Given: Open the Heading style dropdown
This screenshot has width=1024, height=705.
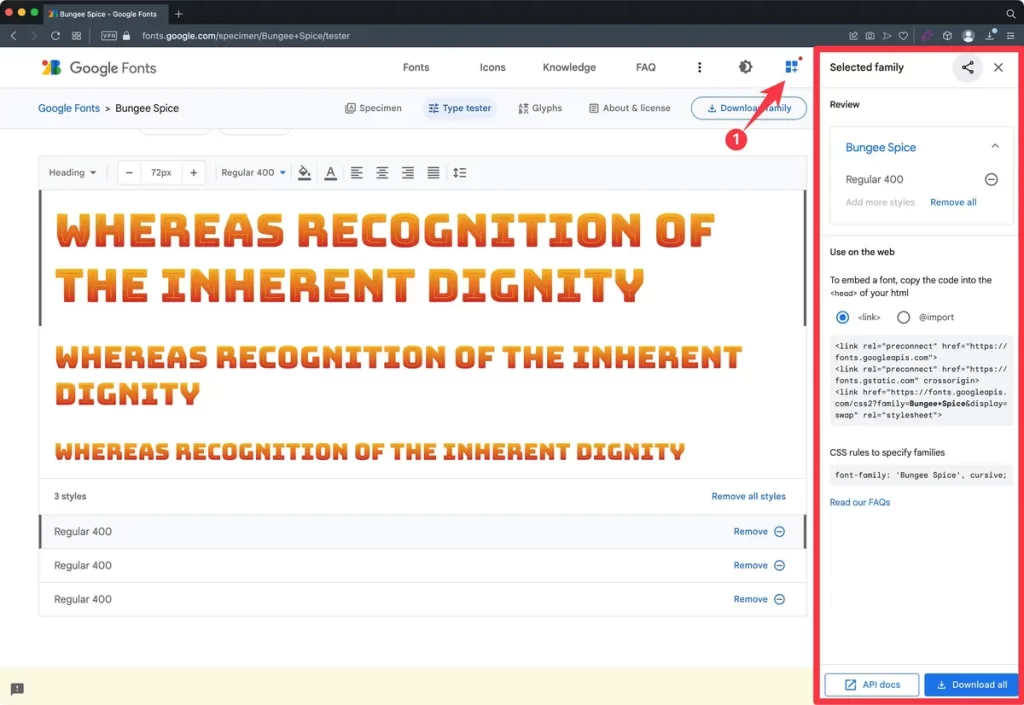Looking at the screenshot, I should (73, 173).
